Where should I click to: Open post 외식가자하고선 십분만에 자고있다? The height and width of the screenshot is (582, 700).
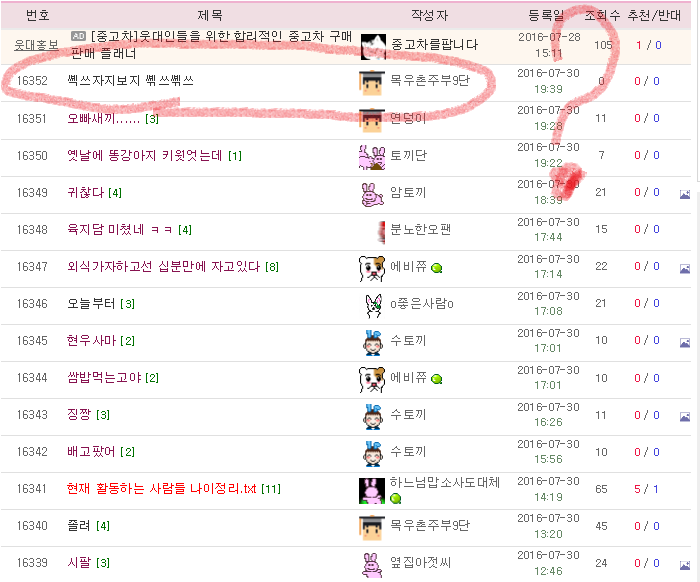(x=163, y=266)
